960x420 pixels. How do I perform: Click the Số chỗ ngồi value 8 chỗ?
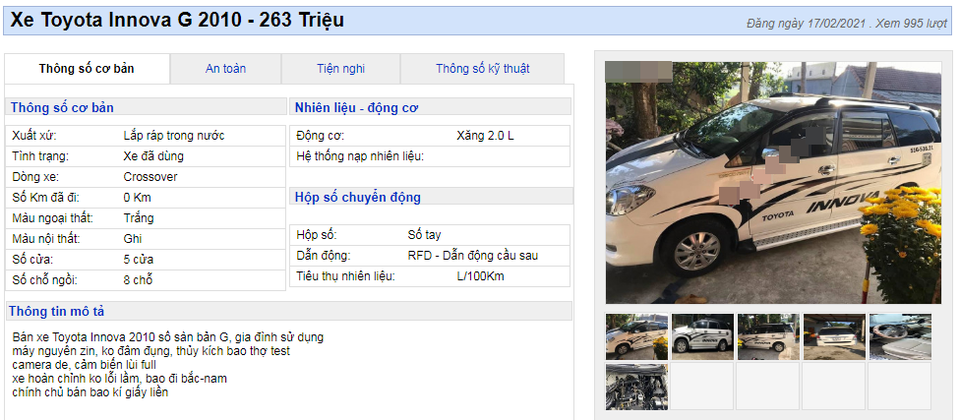point(138,280)
